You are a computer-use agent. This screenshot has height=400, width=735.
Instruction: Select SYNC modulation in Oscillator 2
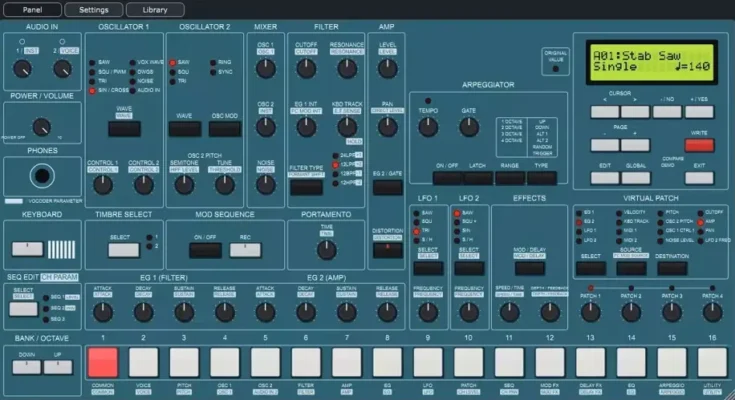pos(213,72)
